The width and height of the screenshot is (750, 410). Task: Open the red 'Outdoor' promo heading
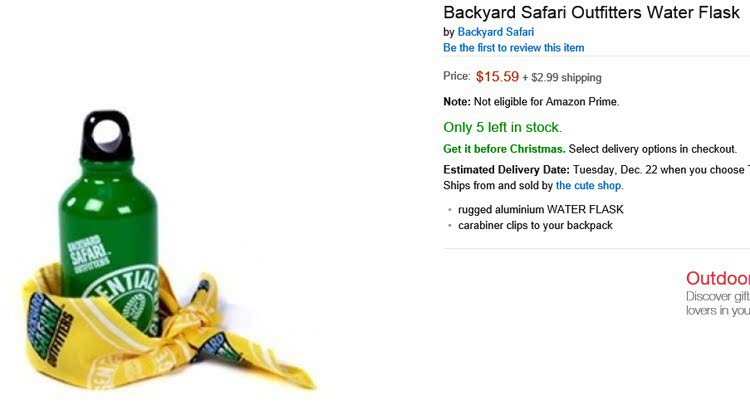[x=717, y=278]
